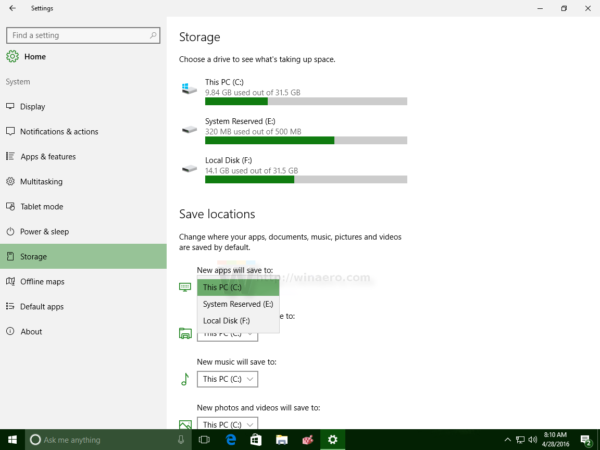Click the Settings gear taskbar button
Viewport: 600px width, 450px height.
(333, 440)
